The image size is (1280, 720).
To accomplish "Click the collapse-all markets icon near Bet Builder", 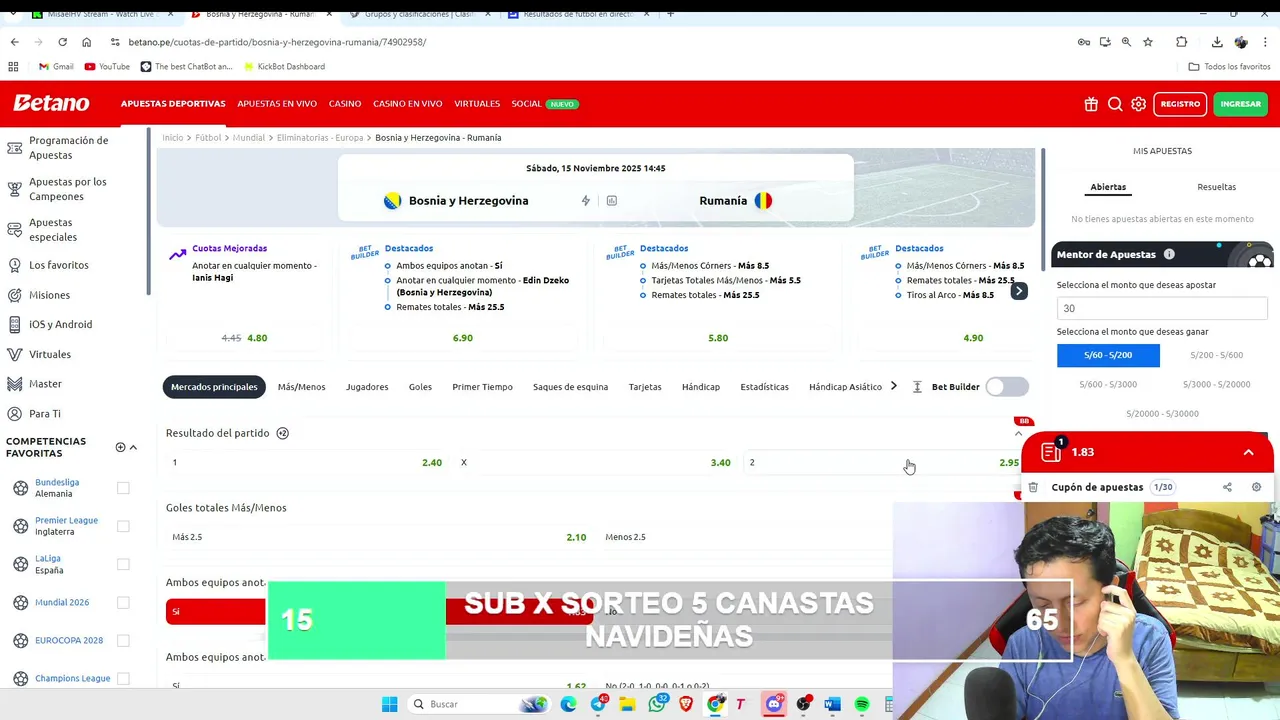I will click(917, 387).
